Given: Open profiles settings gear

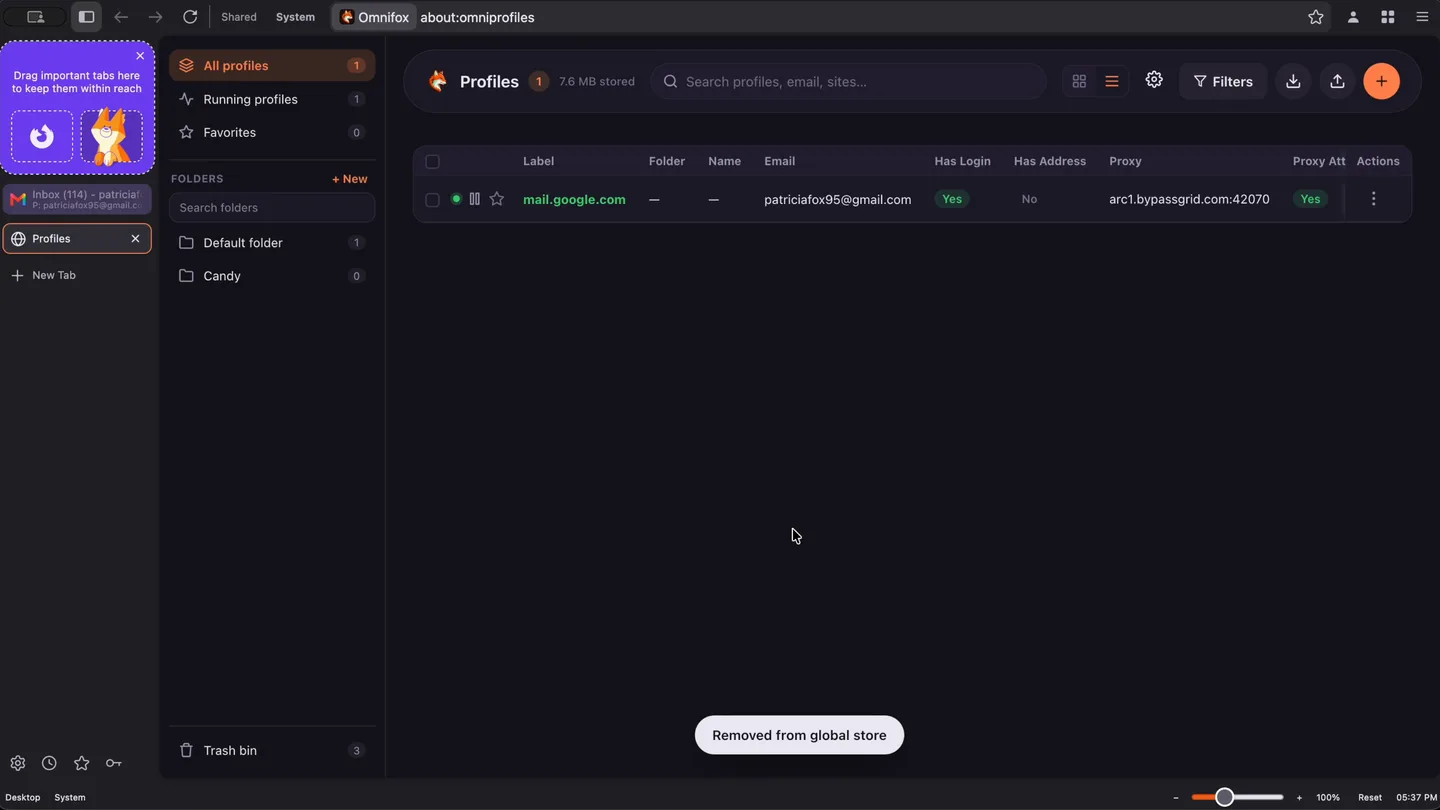Looking at the screenshot, I should (1154, 80).
